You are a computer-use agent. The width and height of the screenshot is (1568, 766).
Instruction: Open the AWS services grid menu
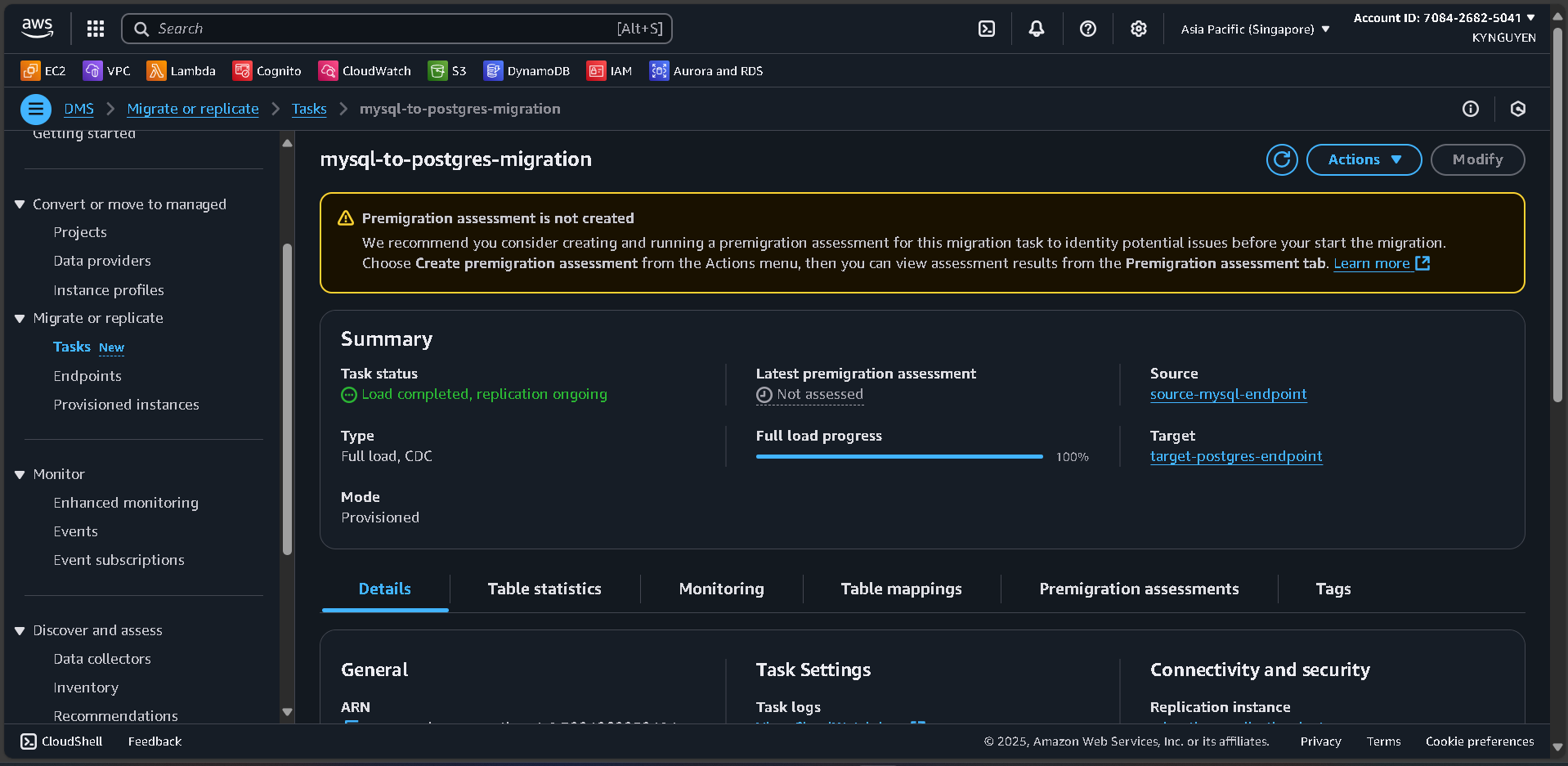pos(96,29)
